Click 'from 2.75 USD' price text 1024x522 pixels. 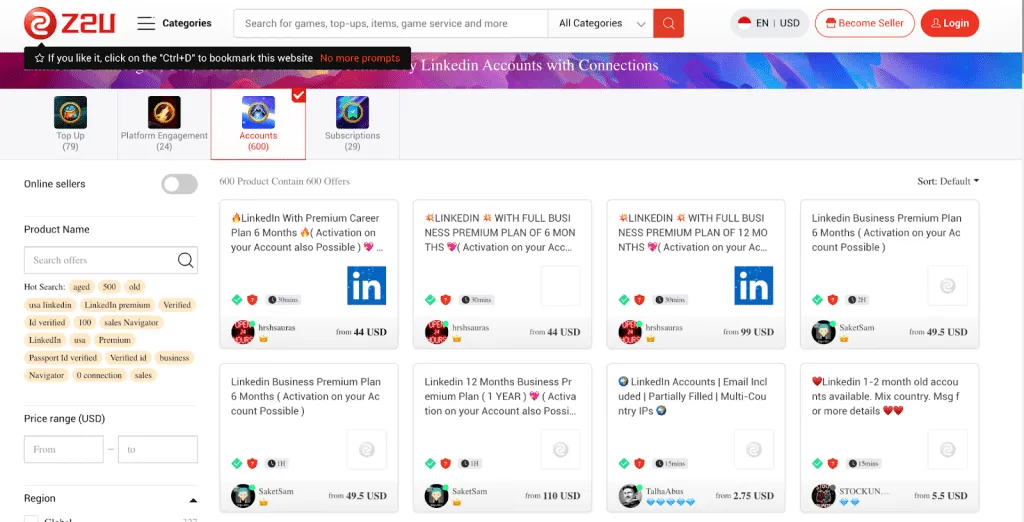coord(744,496)
